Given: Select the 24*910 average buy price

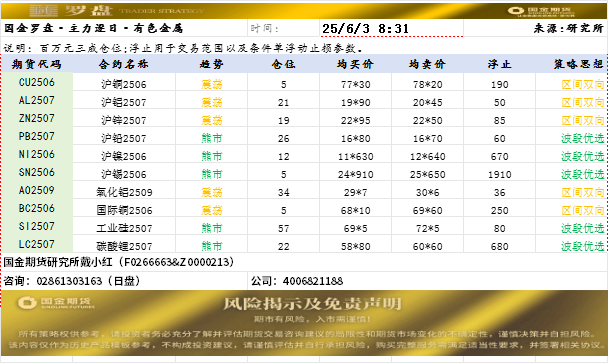Looking at the screenshot, I should (356, 174).
